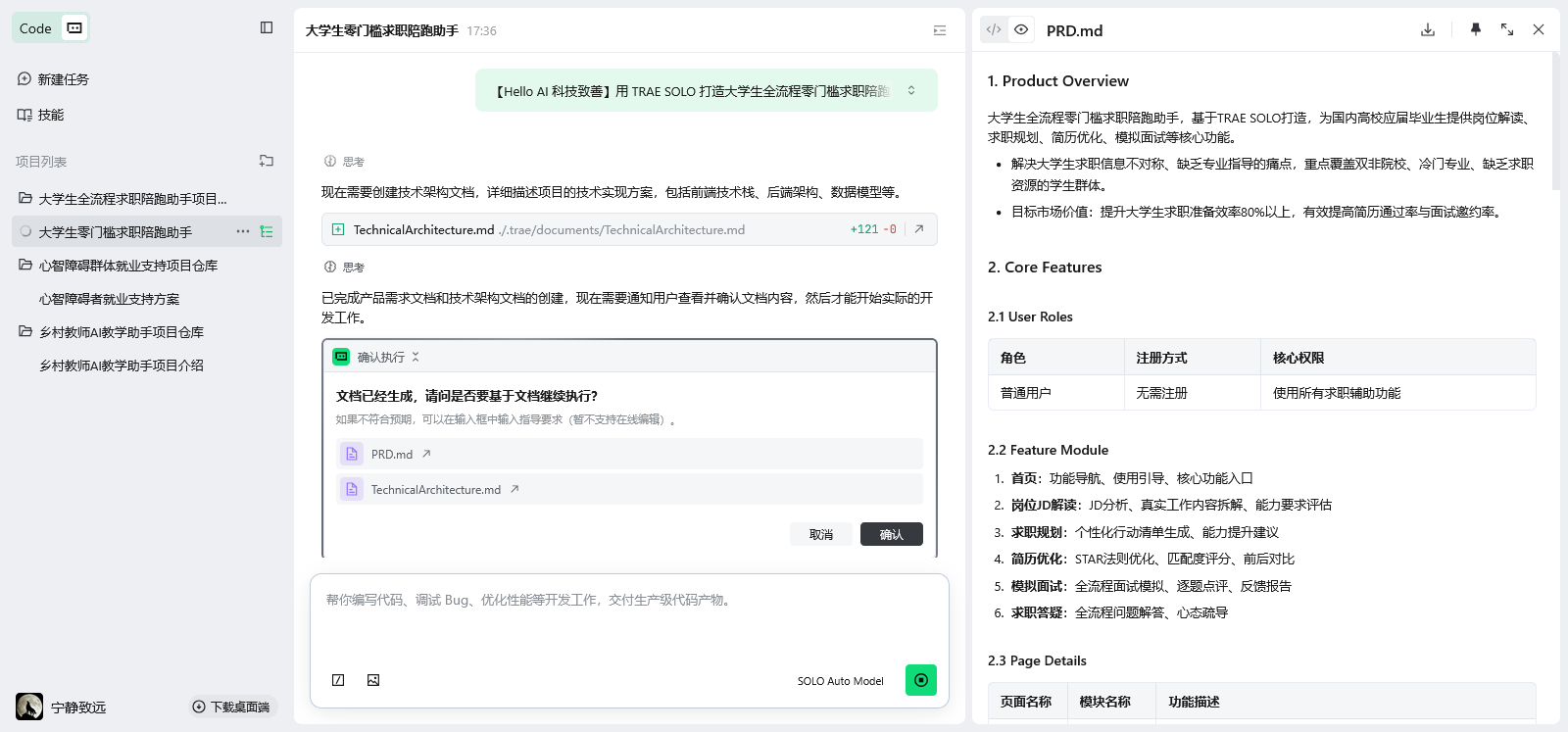Switch to preview eye view mode
Viewport: 1568px width, 732px height.
(x=1021, y=29)
